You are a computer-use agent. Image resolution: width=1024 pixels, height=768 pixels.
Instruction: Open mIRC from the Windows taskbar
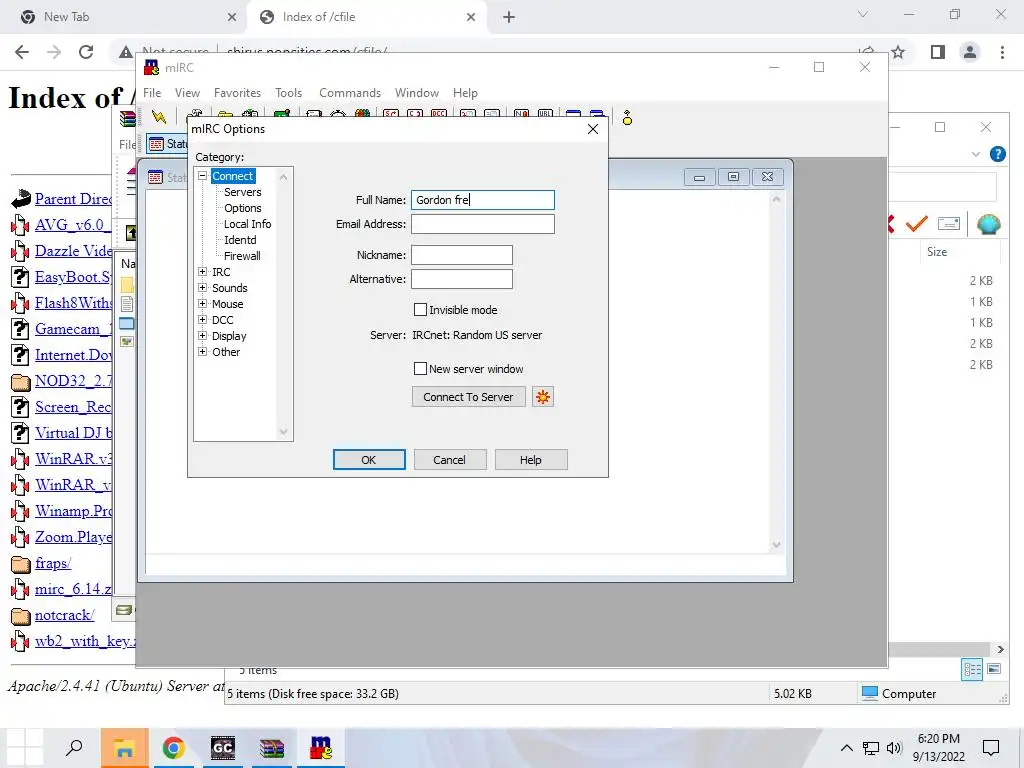coord(321,748)
